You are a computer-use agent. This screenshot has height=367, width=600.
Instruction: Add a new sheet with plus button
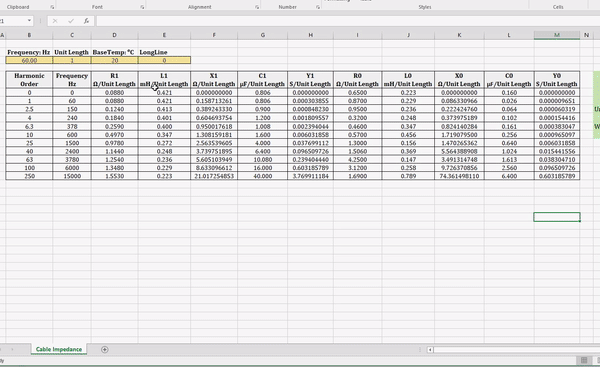click(x=104, y=349)
